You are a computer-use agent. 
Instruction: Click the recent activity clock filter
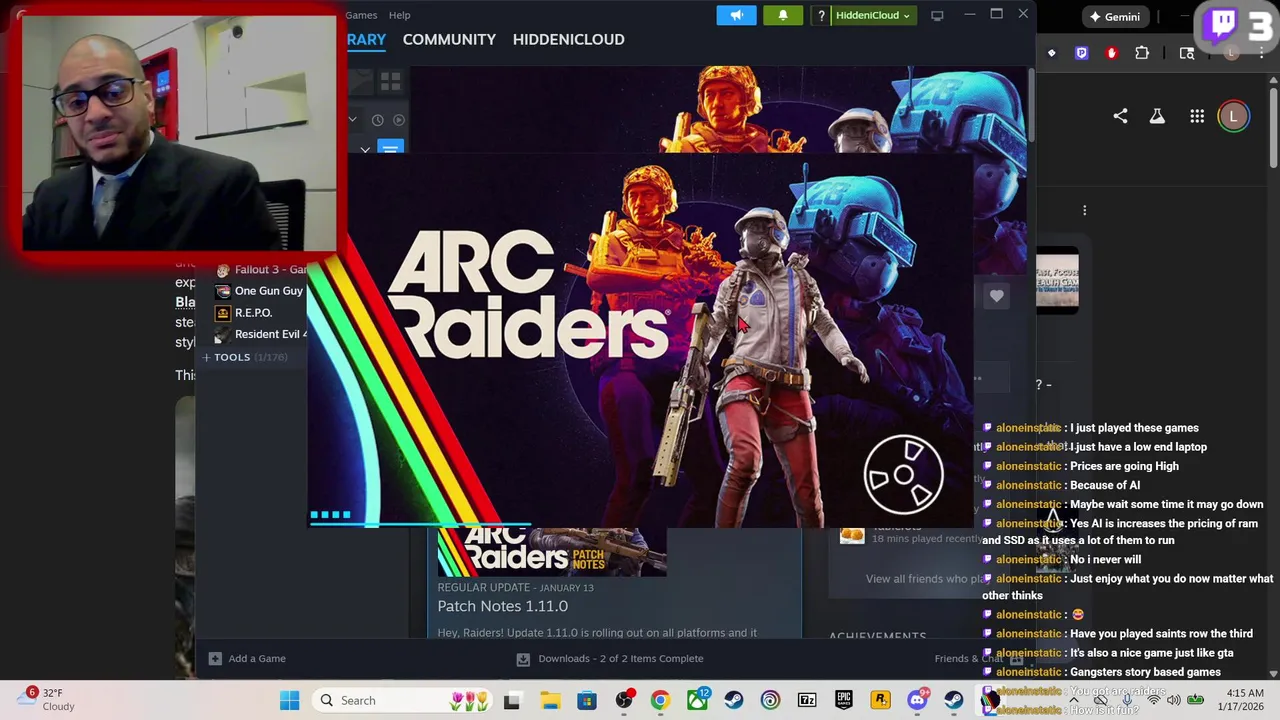[x=377, y=120]
